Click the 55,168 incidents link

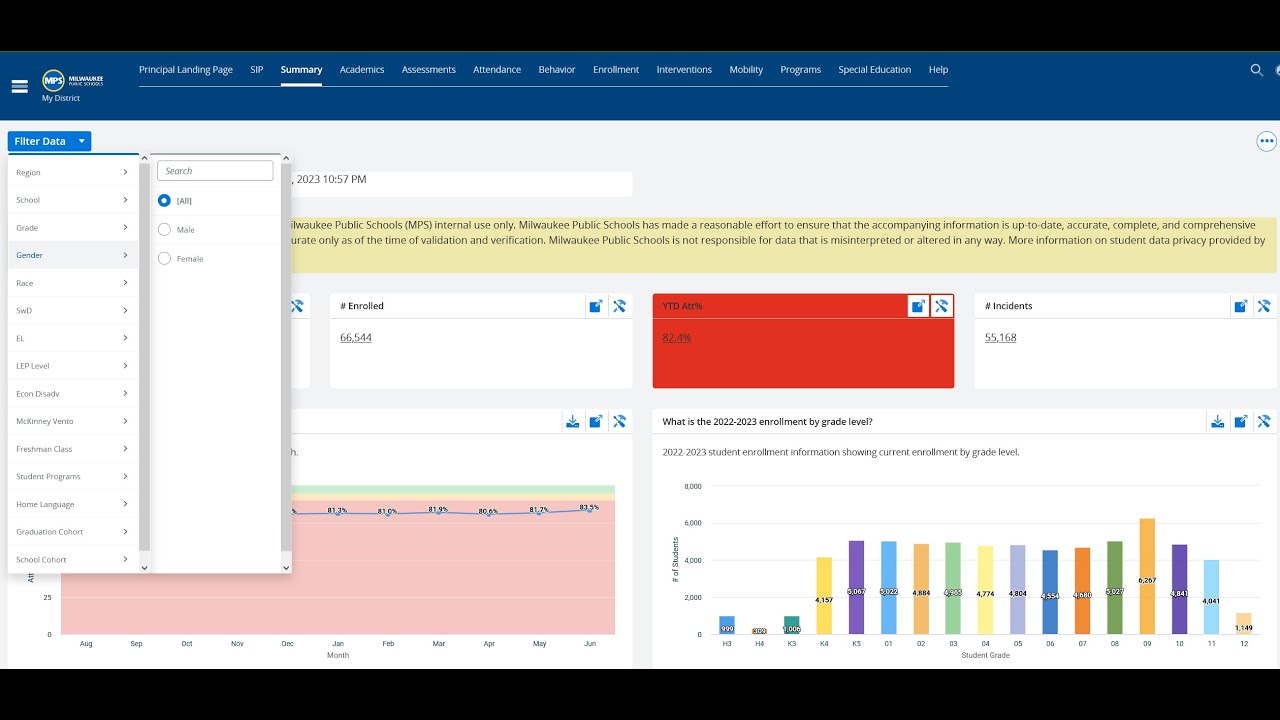[1001, 338]
